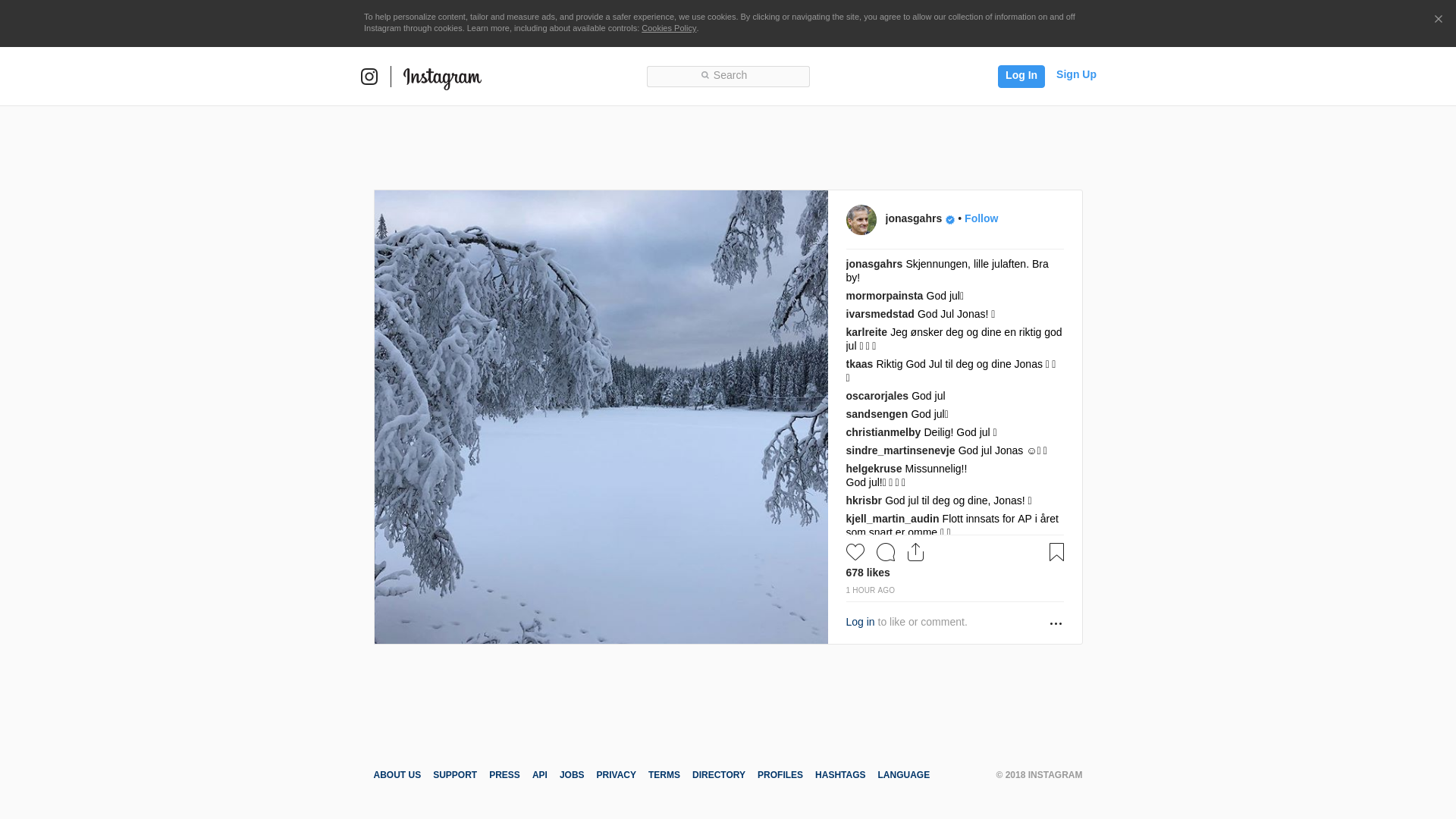Open jonasgahrs profile picture

tap(861, 220)
